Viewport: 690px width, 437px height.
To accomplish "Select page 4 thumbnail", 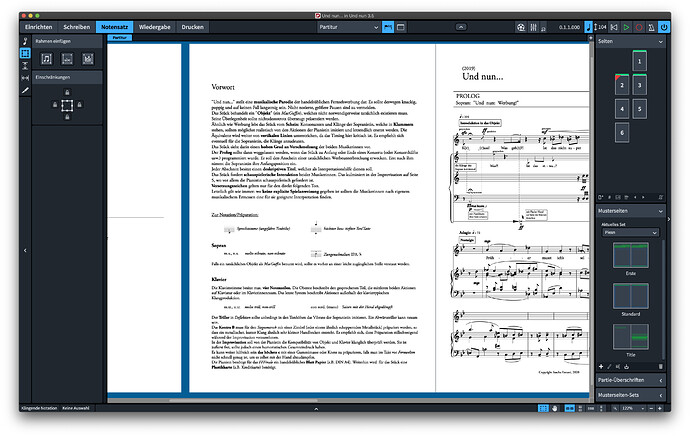I will [622, 109].
